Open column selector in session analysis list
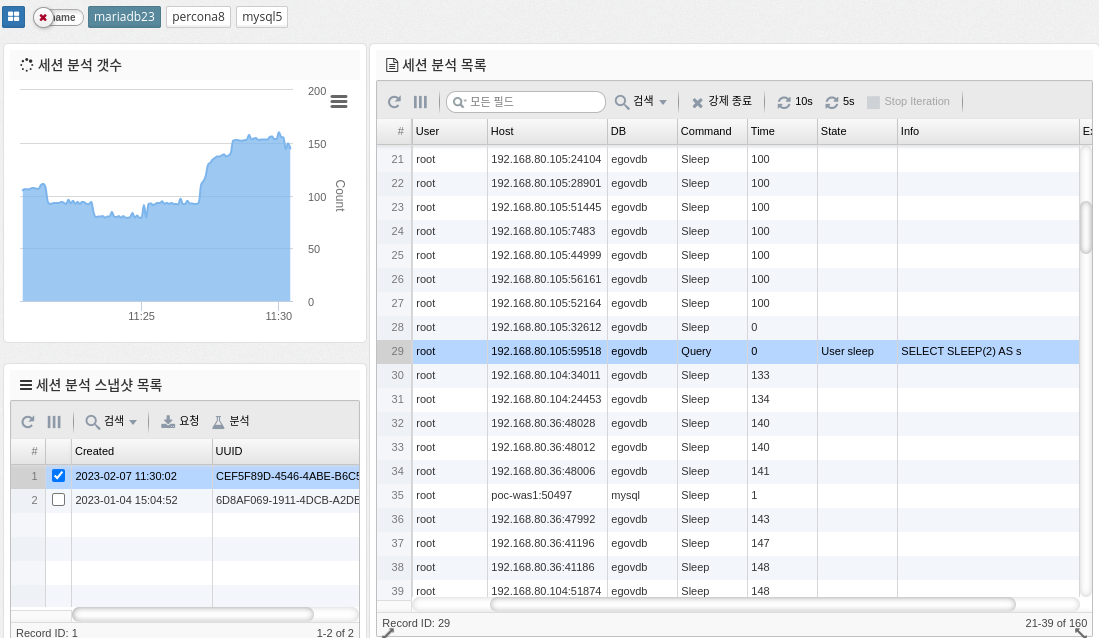The width and height of the screenshot is (1099, 638). tap(421, 102)
